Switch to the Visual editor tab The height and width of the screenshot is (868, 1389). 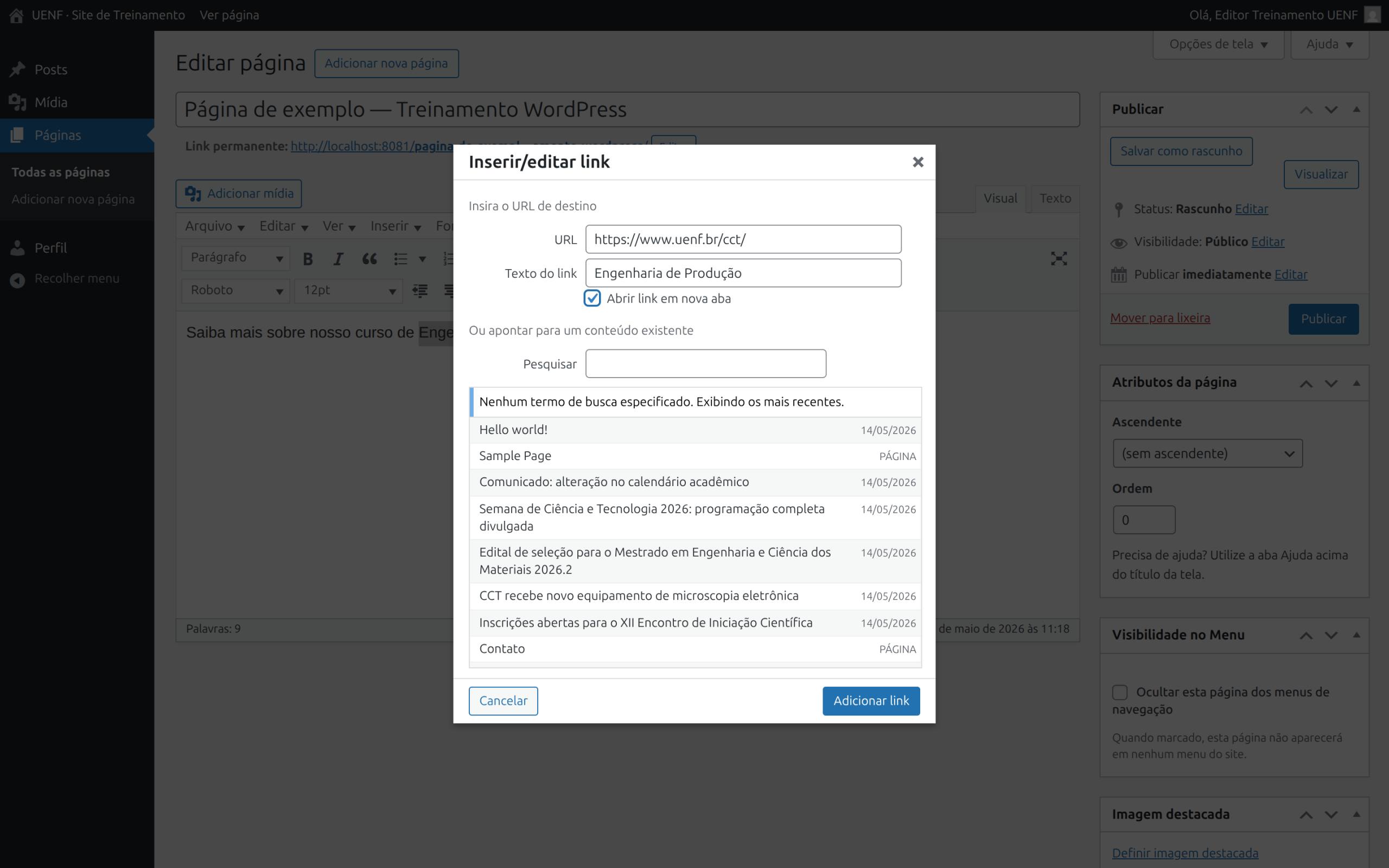1000,199
